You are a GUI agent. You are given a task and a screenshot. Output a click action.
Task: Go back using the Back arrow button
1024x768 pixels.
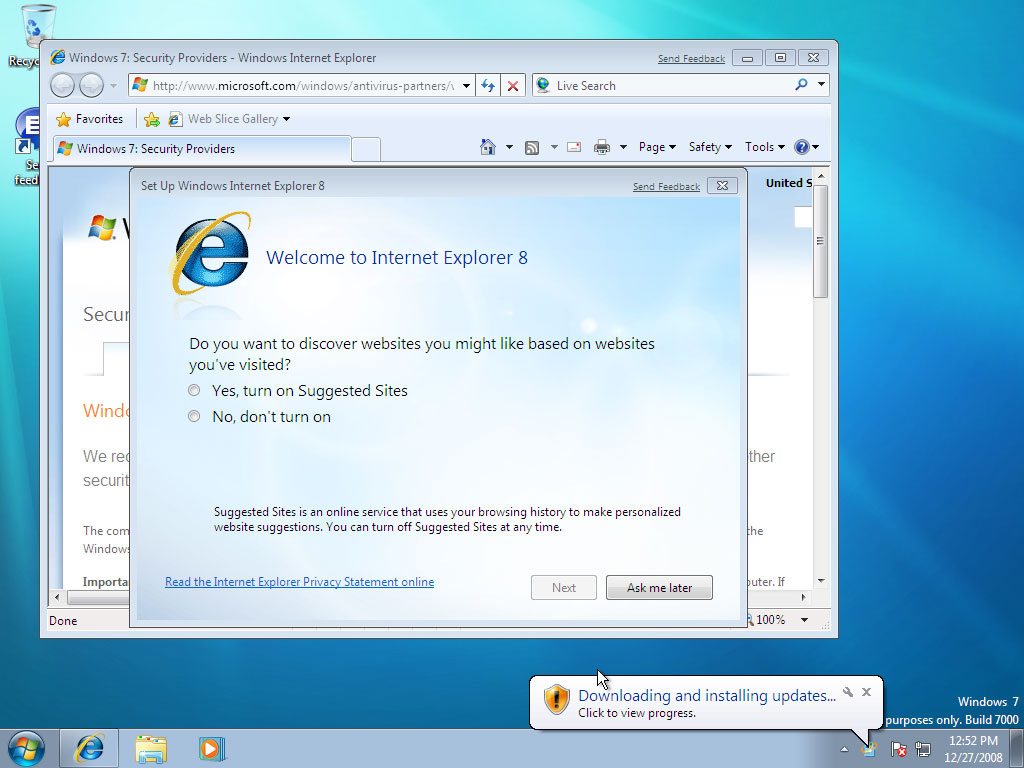63,86
